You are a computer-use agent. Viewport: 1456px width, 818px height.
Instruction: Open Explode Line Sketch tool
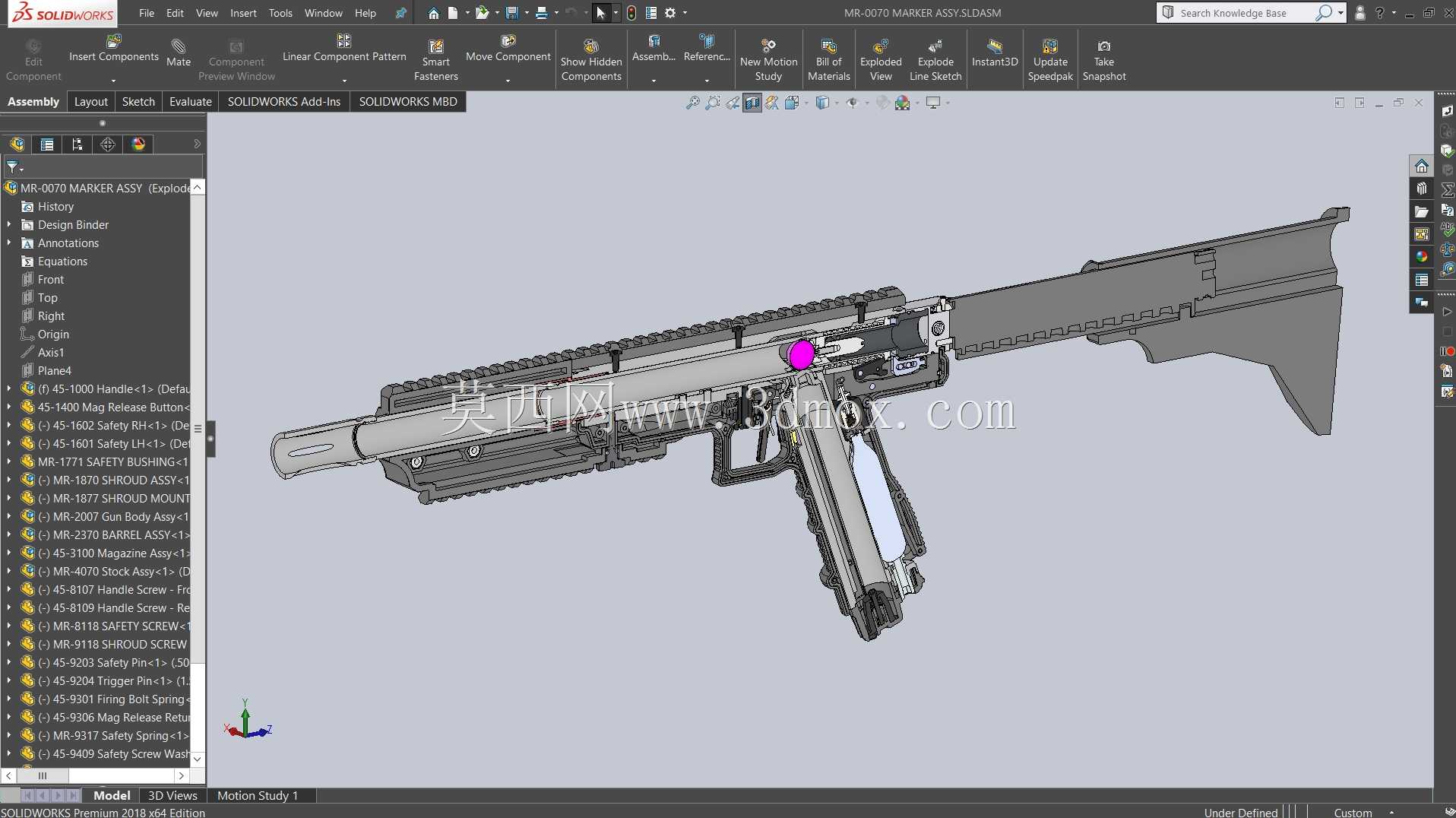[935, 60]
